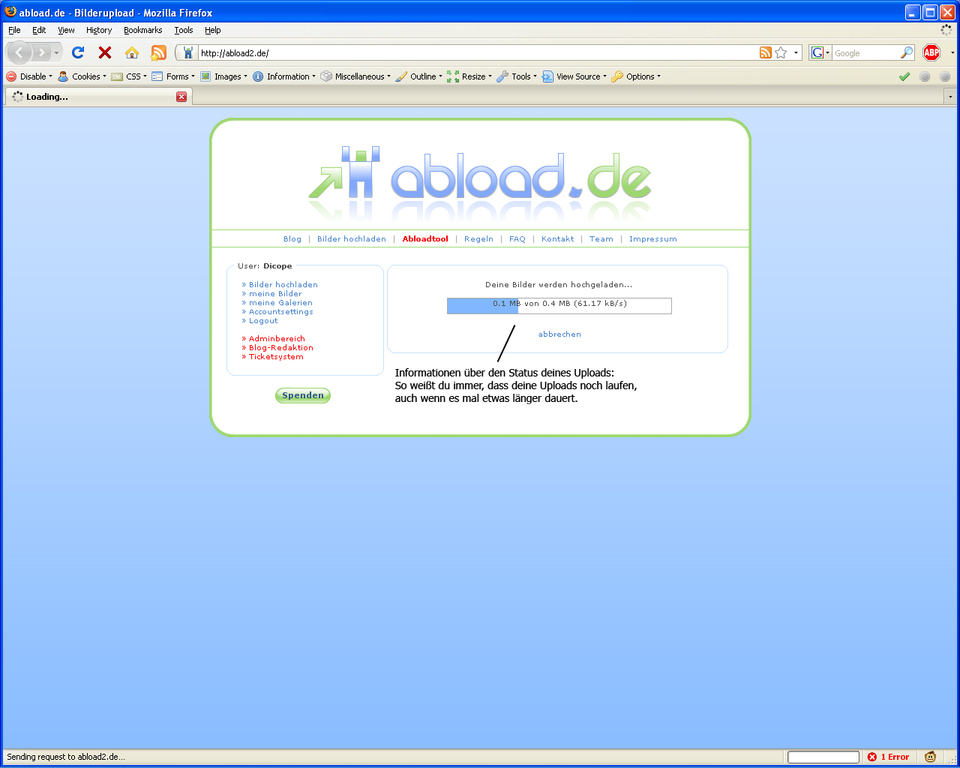Open the File menu
Viewport: 960px width, 768px height.
[14, 30]
